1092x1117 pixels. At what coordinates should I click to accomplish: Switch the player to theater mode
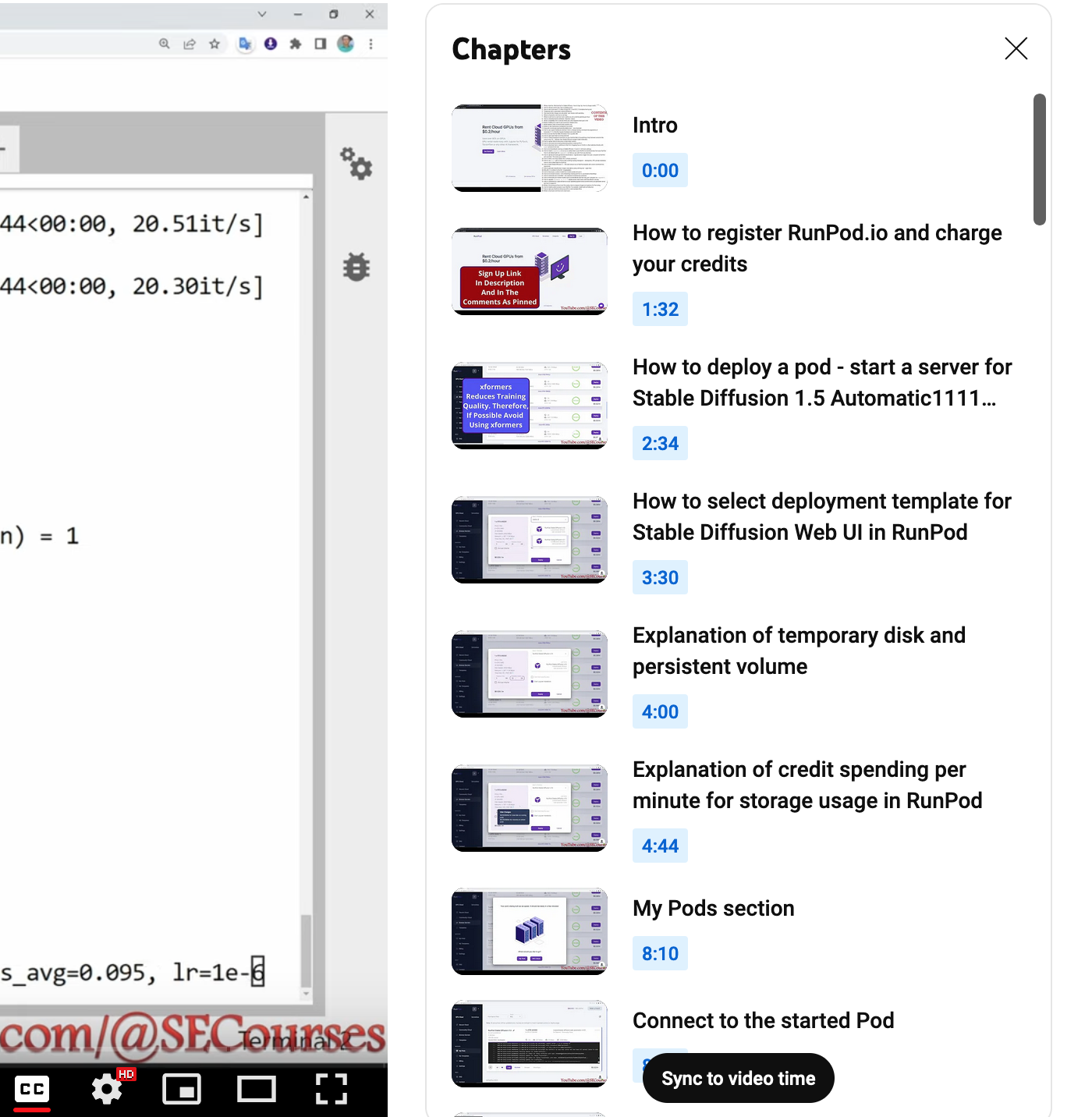[257, 1089]
